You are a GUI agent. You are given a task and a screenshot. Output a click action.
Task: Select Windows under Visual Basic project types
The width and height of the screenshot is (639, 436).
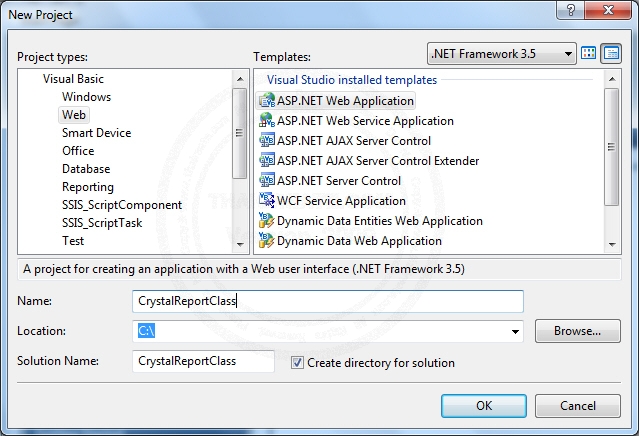[86, 97]
